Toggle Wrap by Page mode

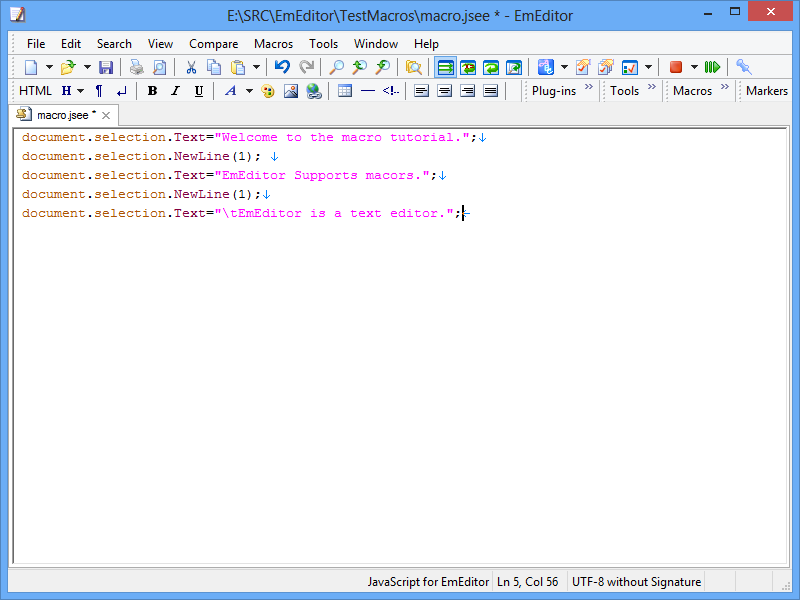(x=514, y=67)
